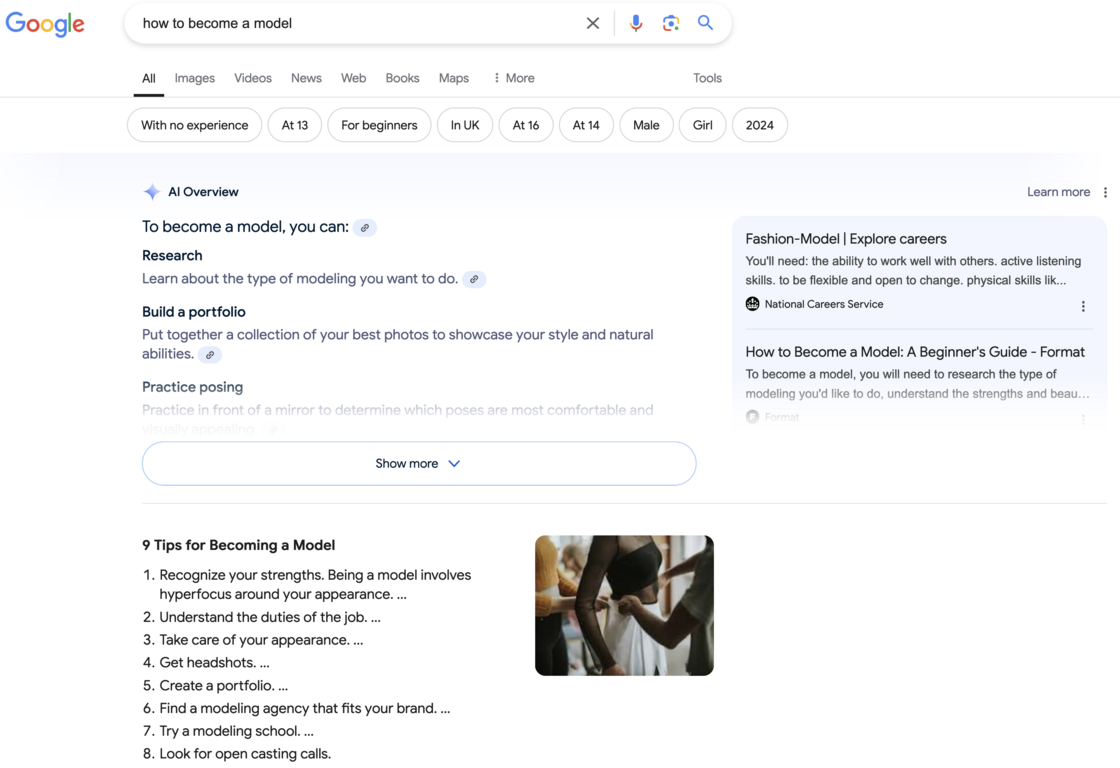The image size is (1120, 768).
Task: Open the Tools options
Action: click(x=707, y=78)
